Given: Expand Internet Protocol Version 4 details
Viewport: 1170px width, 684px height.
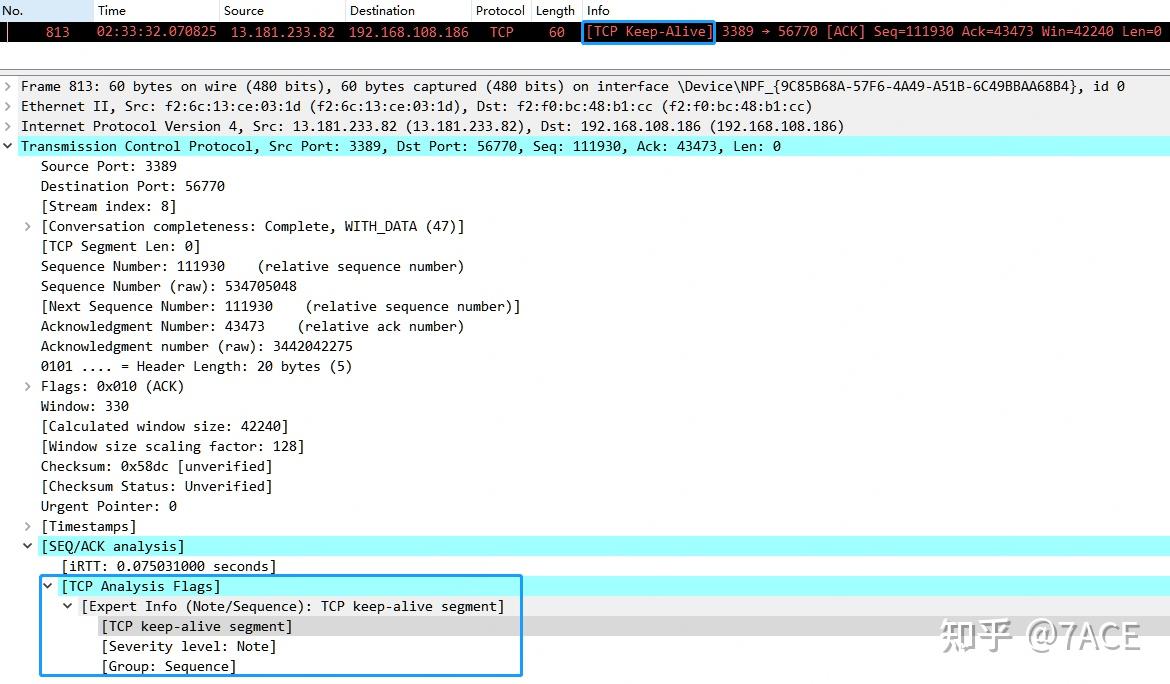Looking at the screenshot, I should [8, 126].
